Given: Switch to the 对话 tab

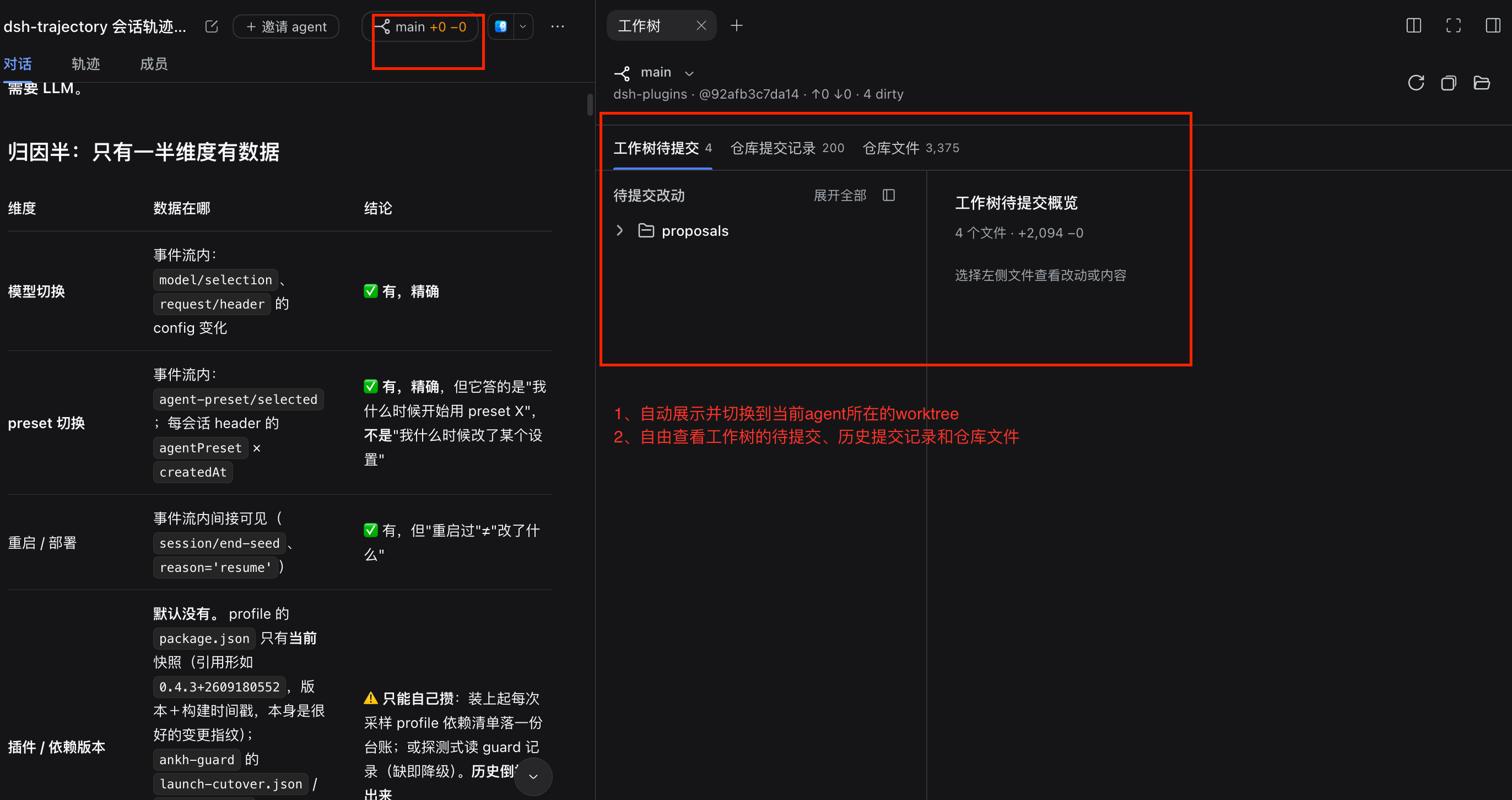Looking at the screenshot, I should pos(18,64).
